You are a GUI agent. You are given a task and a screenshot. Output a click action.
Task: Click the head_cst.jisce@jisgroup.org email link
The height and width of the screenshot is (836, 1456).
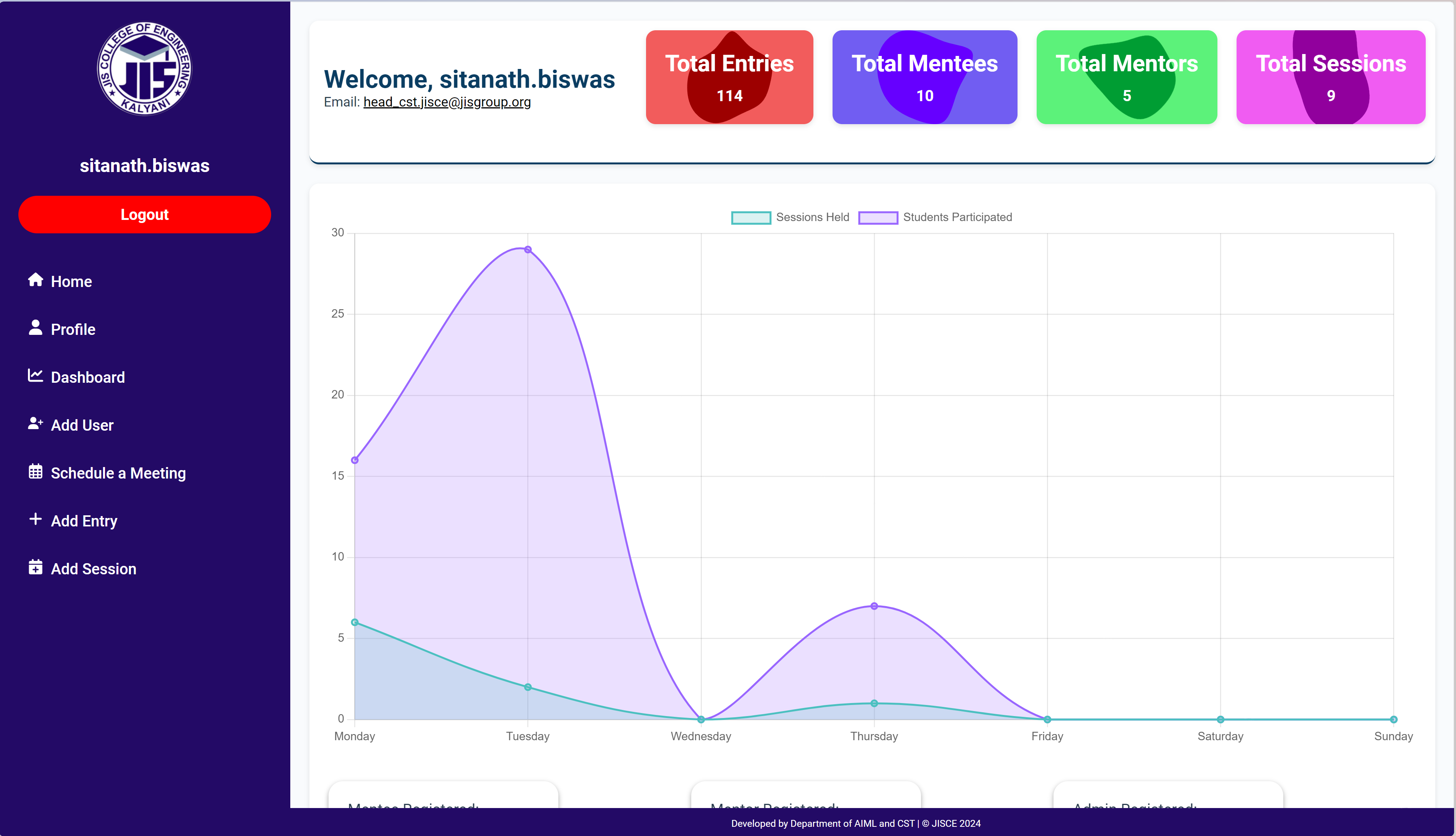[447, 102]
